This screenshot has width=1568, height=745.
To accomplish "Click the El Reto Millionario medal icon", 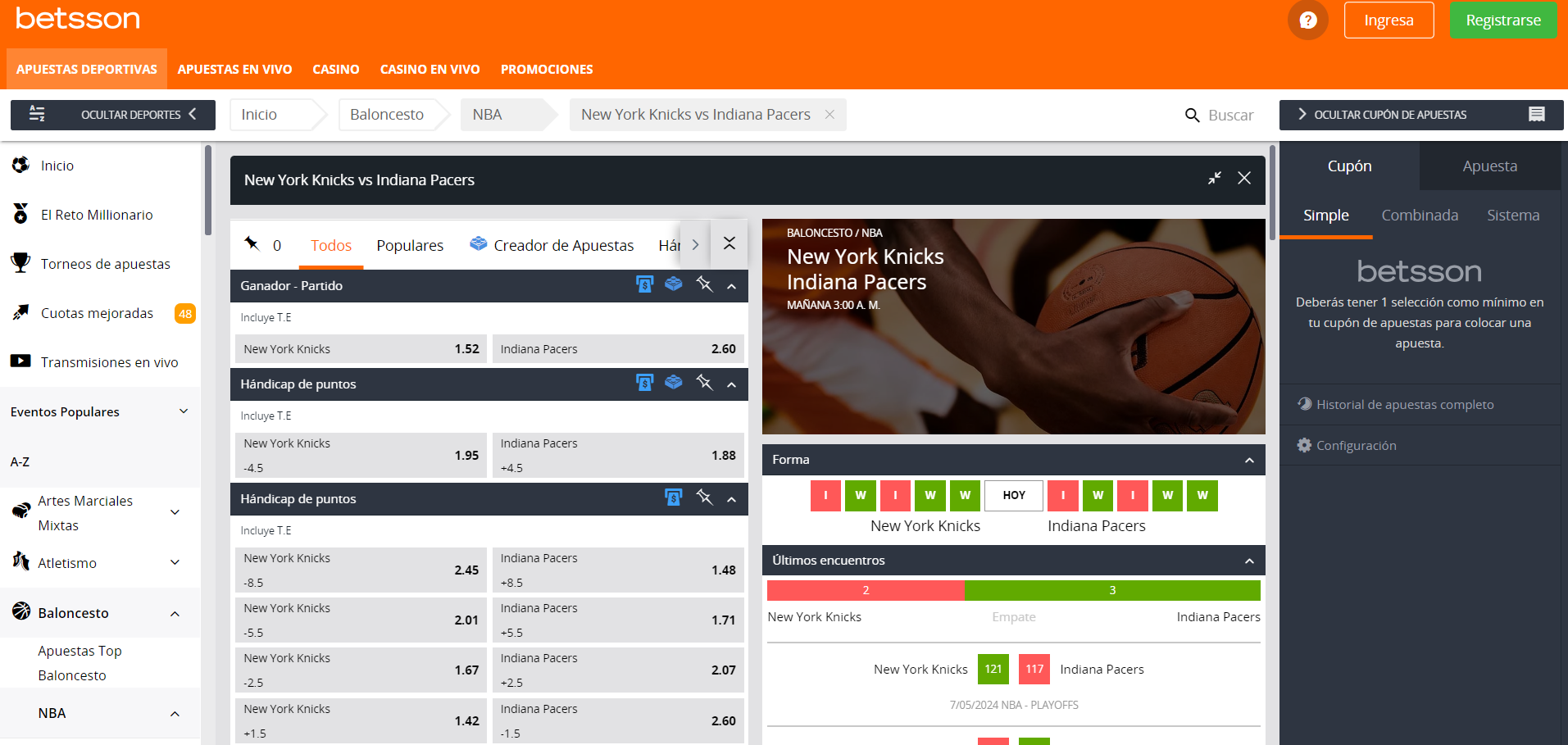I will (x=20, y=214).
